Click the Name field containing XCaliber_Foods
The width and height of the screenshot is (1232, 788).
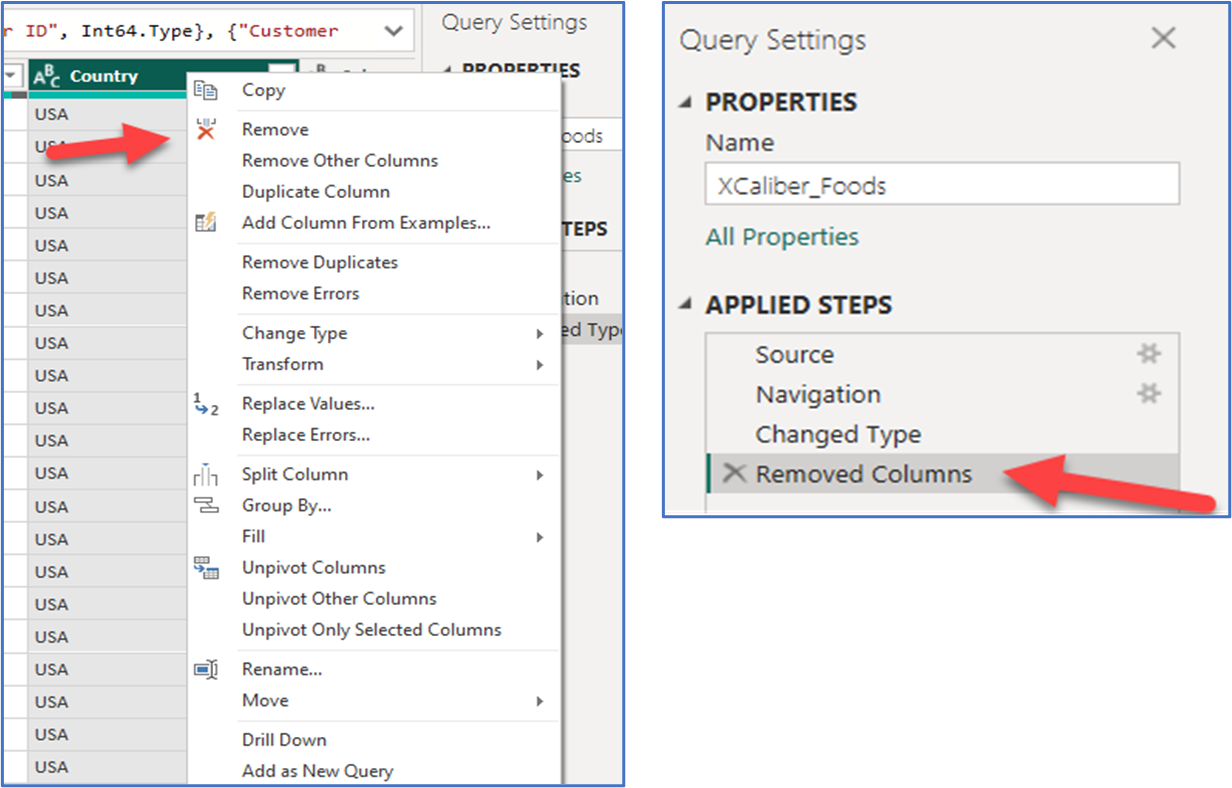click(x=942, y=185)
